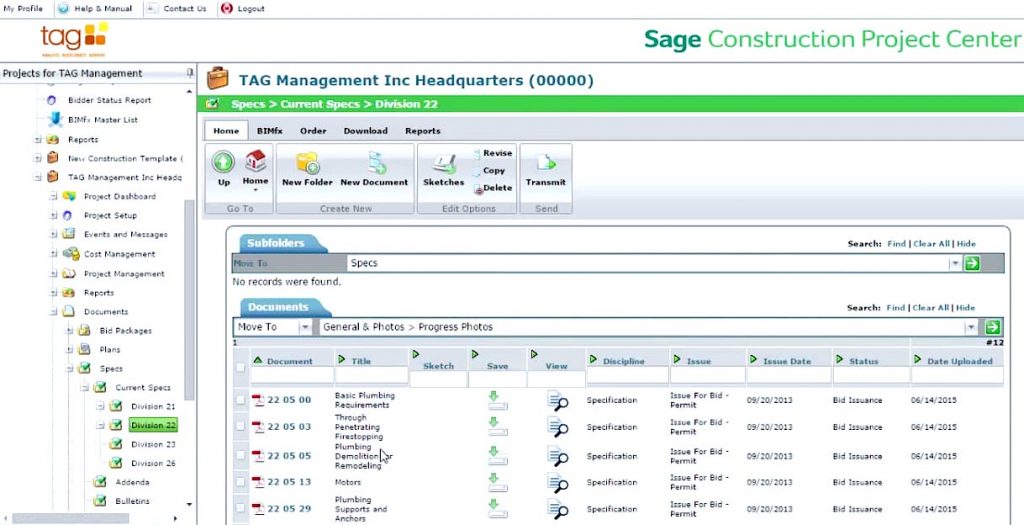Click the Logout link
Screen dimensions: 1024x525
pos(250,8)
